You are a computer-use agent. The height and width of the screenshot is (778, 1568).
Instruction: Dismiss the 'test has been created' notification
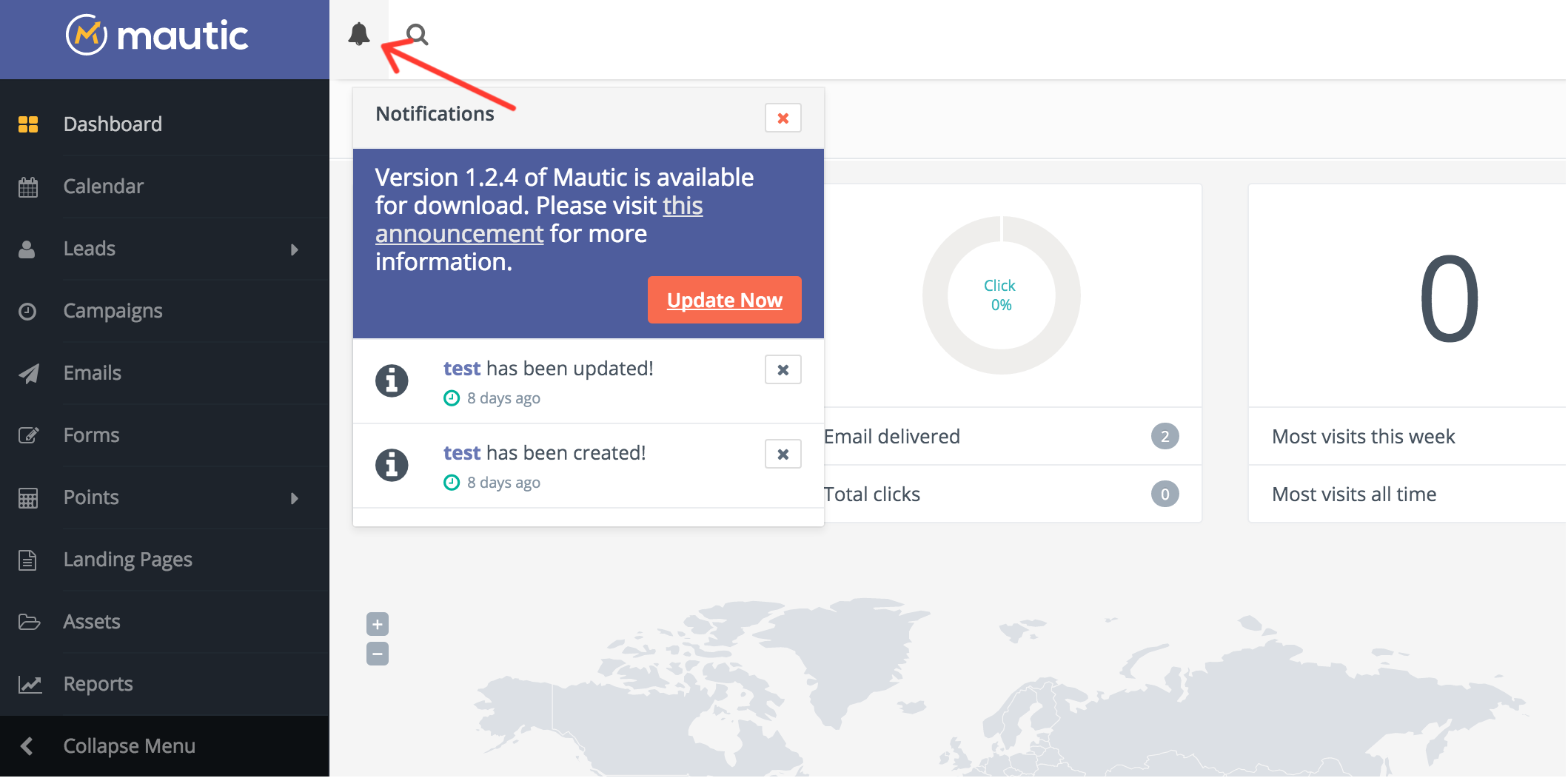click(x=783, y=455)
